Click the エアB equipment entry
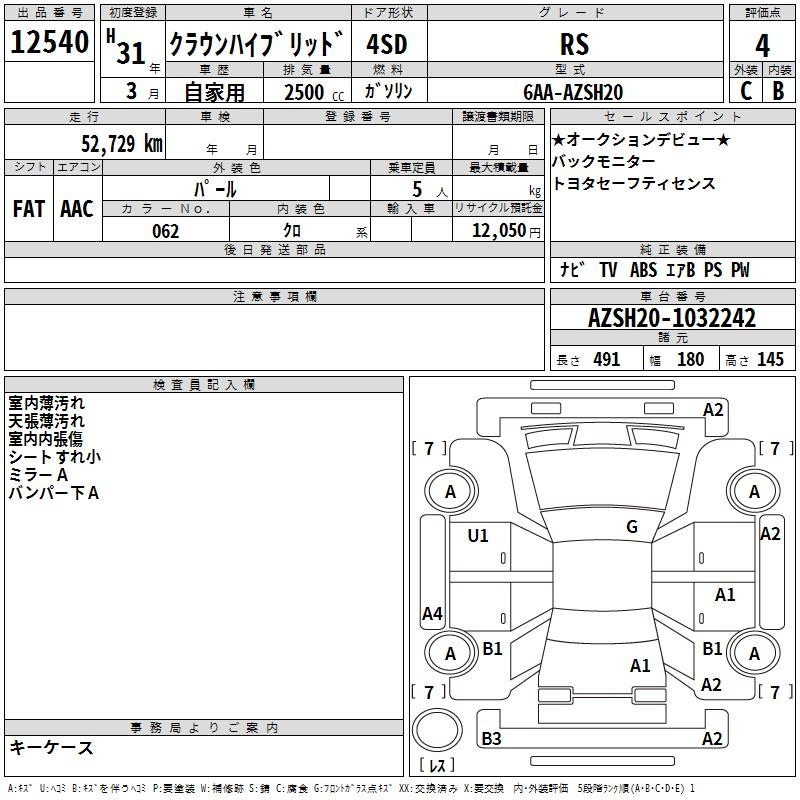Image resolution: width=800 pixels, height=800 pixels. point(681,269)
